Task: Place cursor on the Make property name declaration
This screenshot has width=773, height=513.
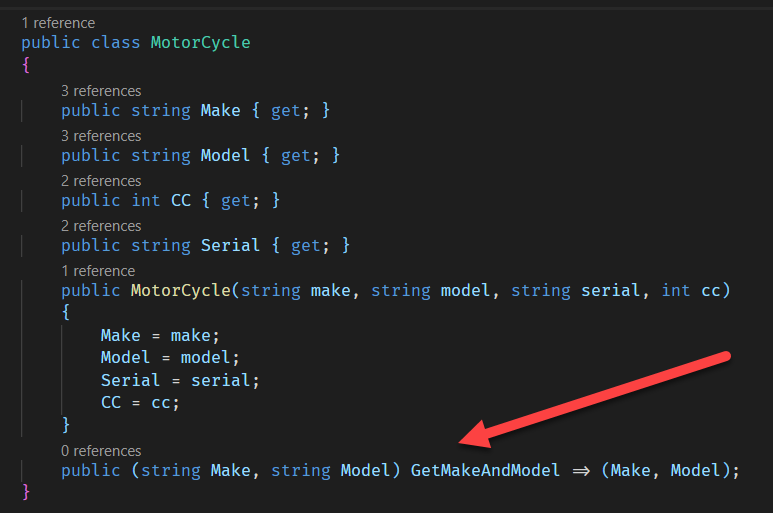Action: (x=220, y=110)
